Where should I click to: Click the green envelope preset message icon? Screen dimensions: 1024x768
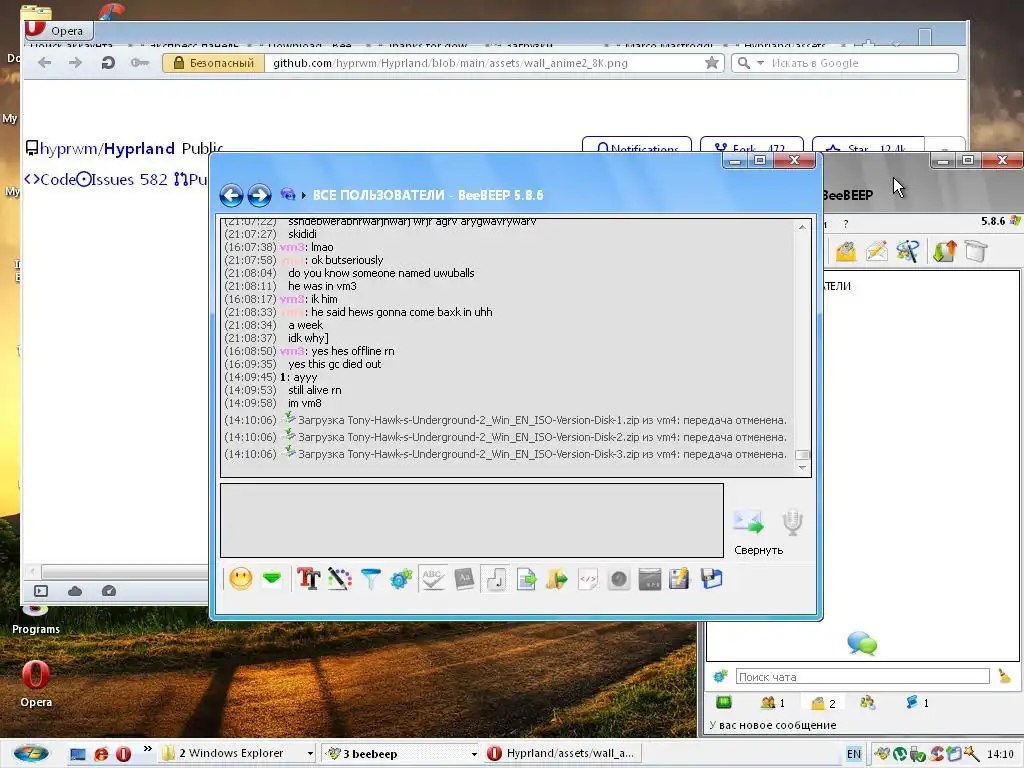pos(272,579)
